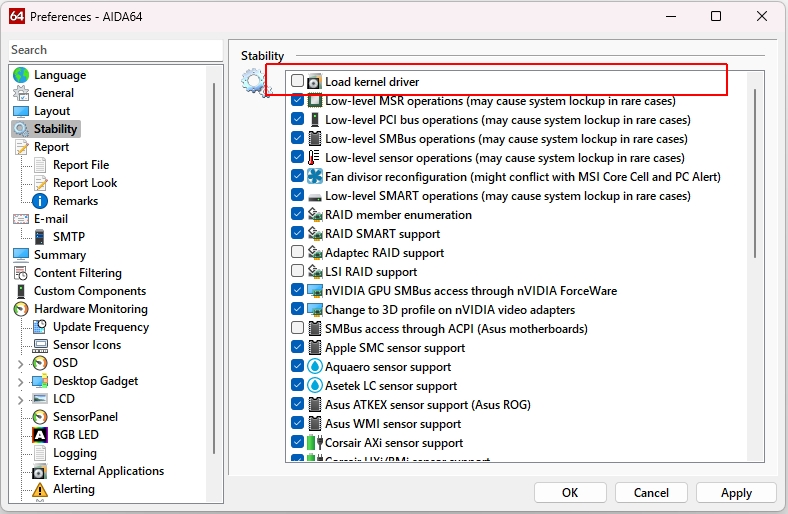This screenshot has width=788, height=514.
Task: Check SMBus access through ACPI
Action: pyautogui.click(x=298, y=328)
